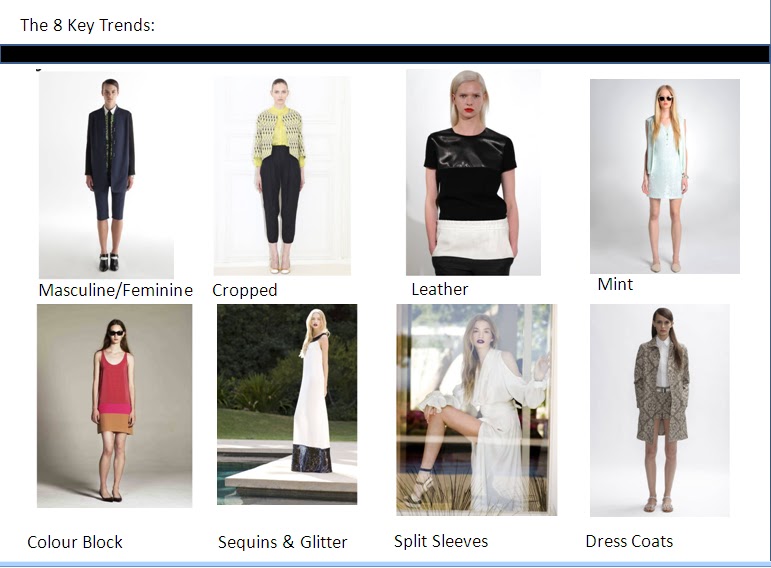Click the 'The 8 Key Trends:' heading

coord(88,25)
